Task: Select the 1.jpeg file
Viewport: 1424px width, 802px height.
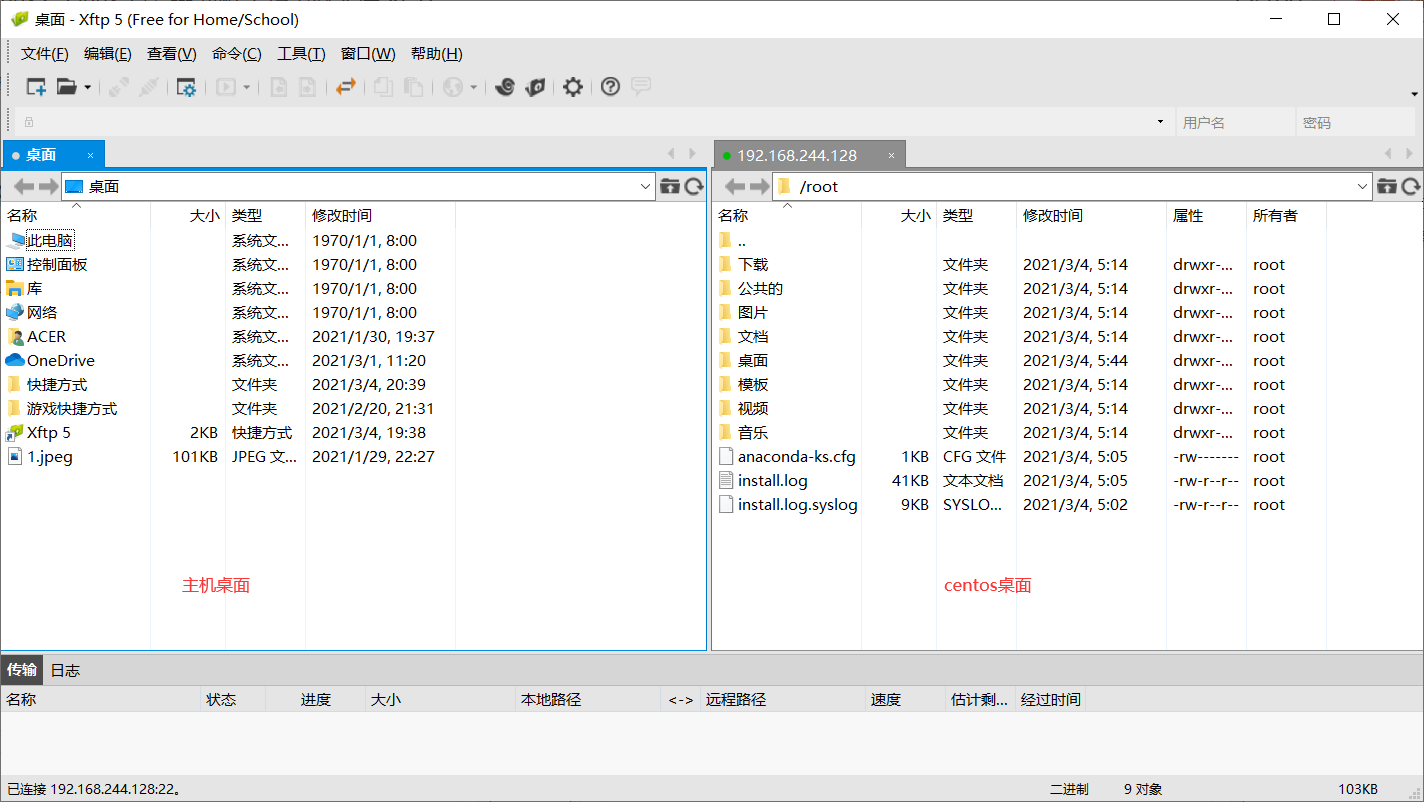Action: coord(50,456)
